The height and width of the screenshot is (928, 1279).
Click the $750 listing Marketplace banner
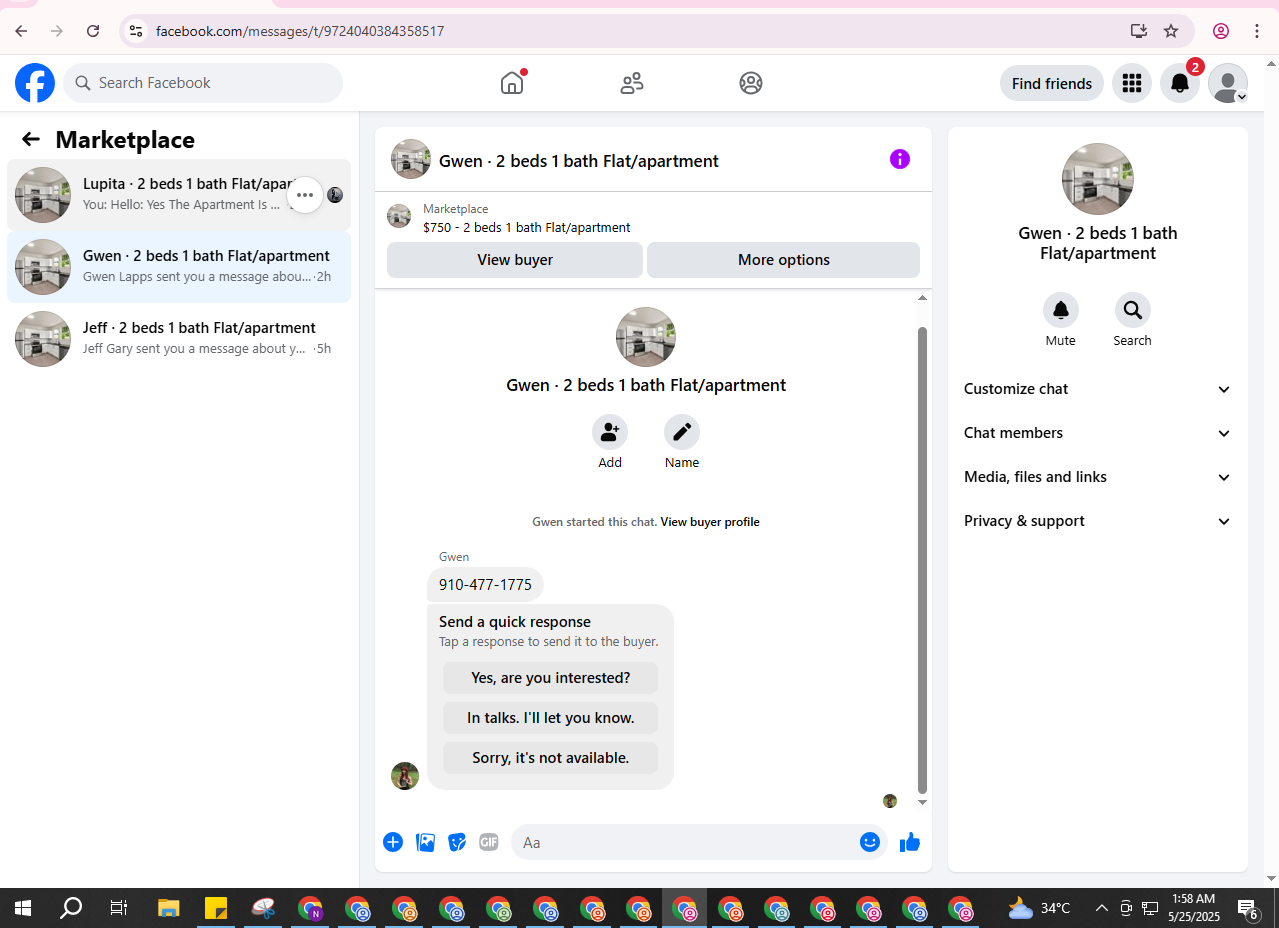653,217
